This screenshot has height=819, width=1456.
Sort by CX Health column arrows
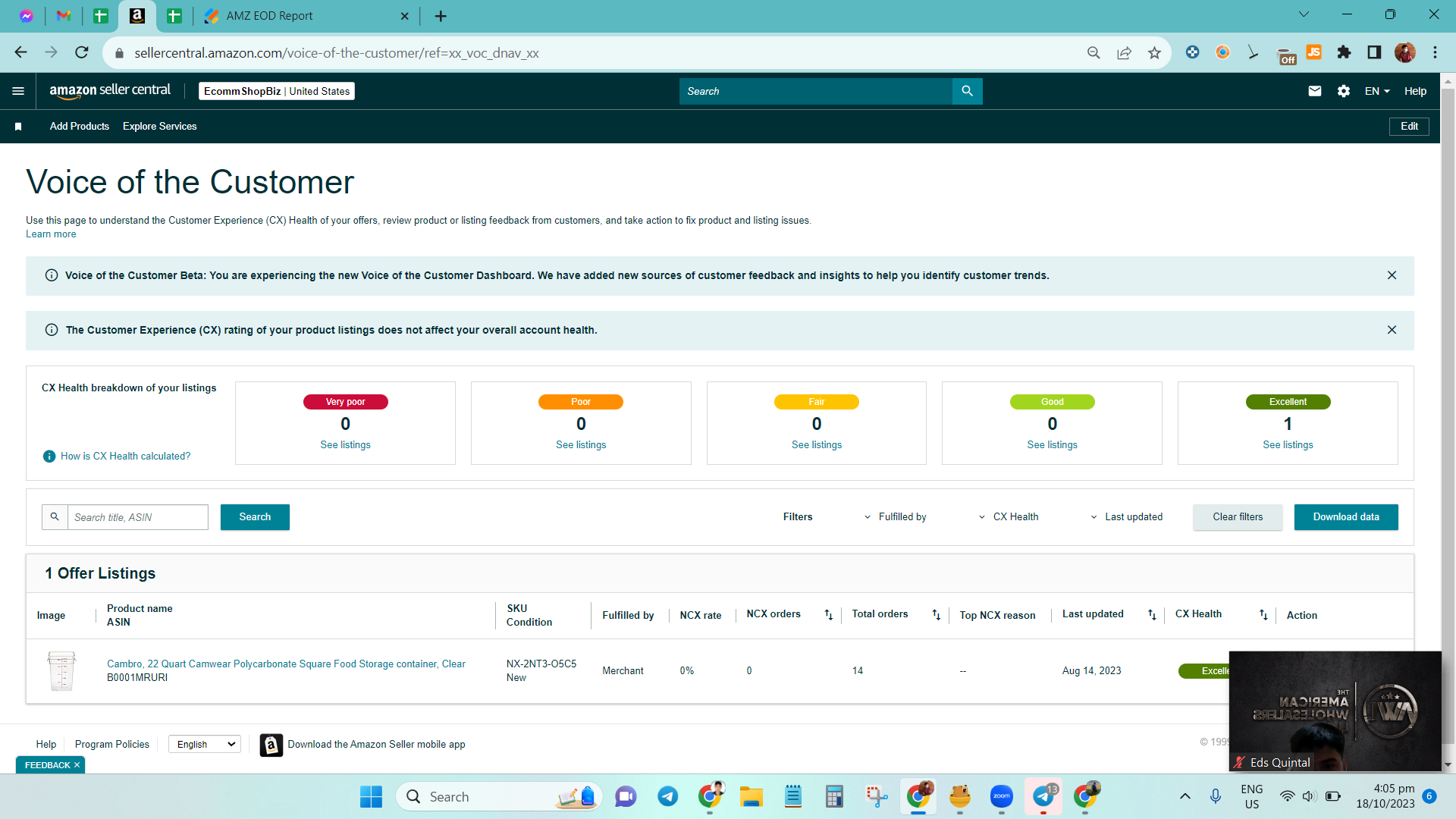point(1263,615)
